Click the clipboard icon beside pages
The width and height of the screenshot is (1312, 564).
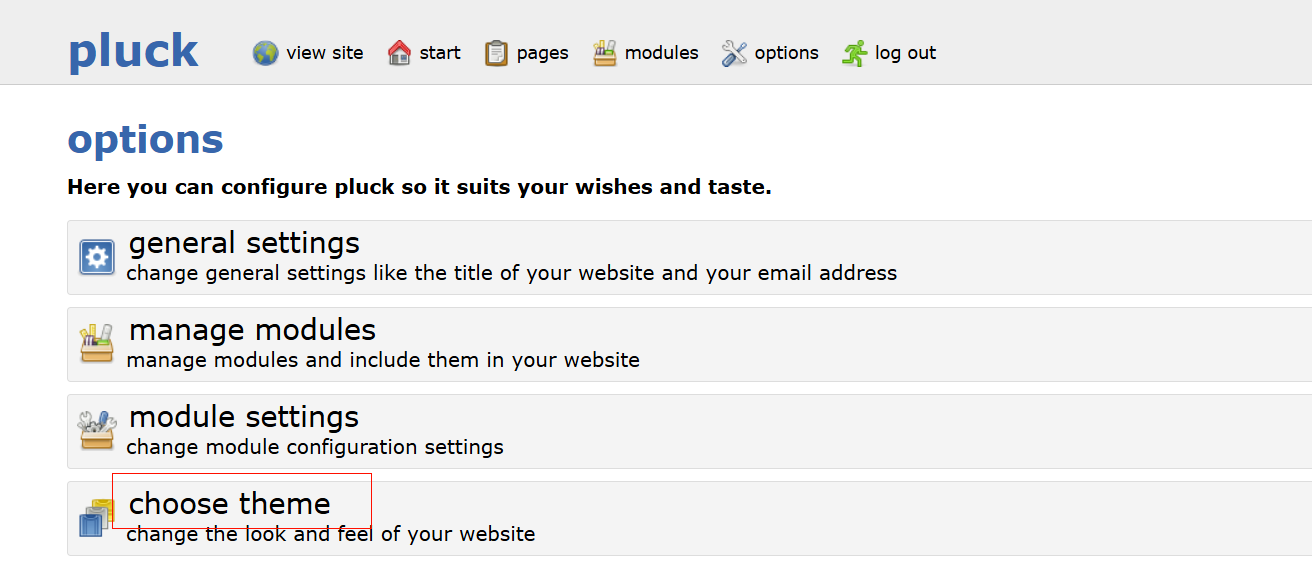click(496, 53)
